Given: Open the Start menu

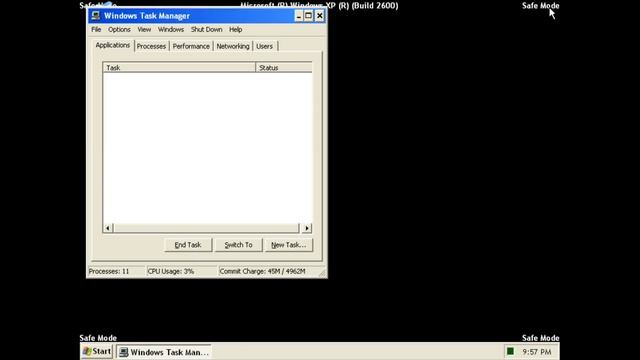Looking at the screenshot, I should 96,351.
